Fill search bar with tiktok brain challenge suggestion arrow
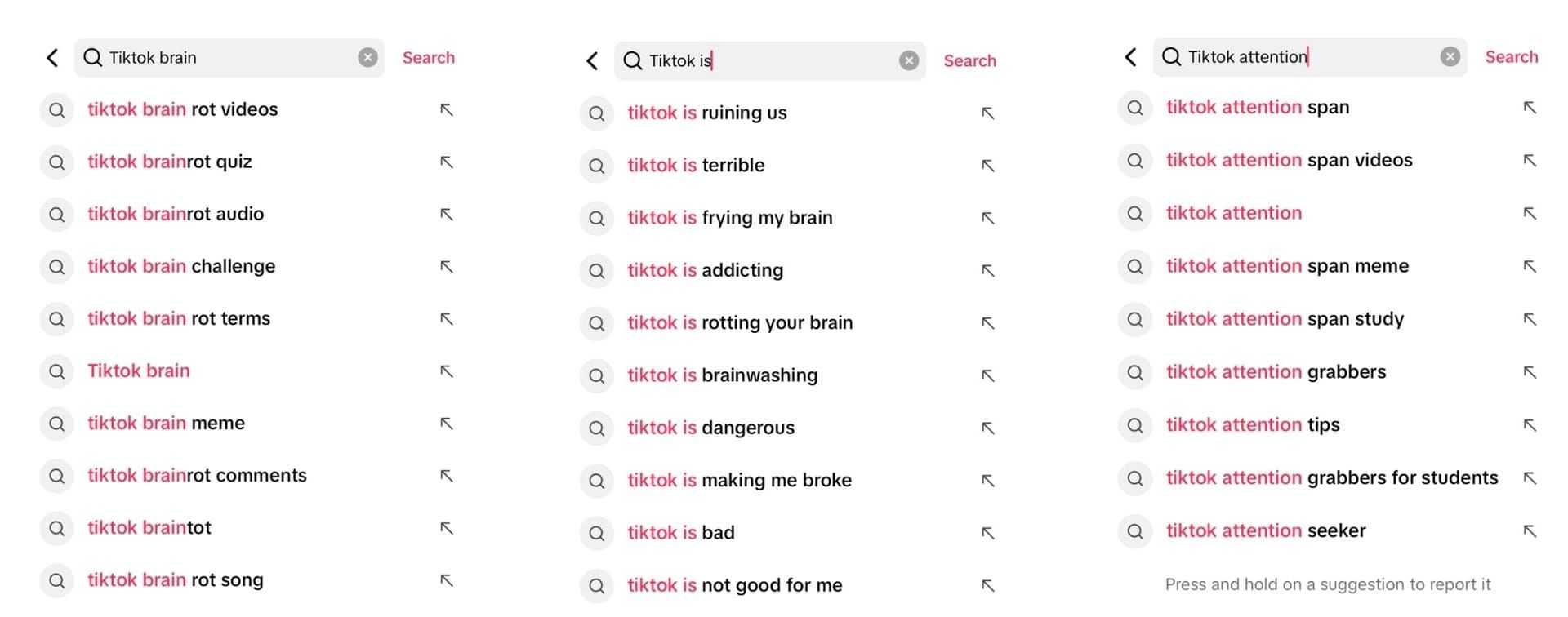Viewport: 1568px width, 617px height. coord(447,266)
